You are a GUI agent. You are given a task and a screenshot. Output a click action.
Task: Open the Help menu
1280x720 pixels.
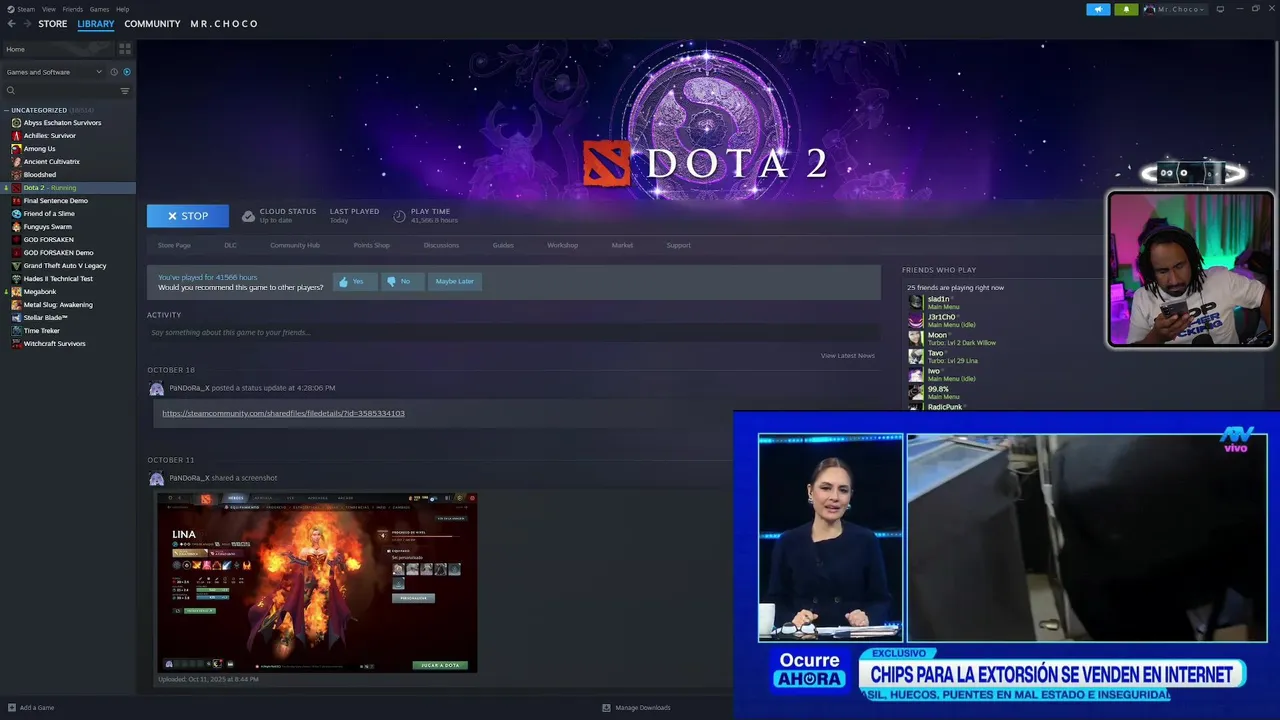pos(122,9)
